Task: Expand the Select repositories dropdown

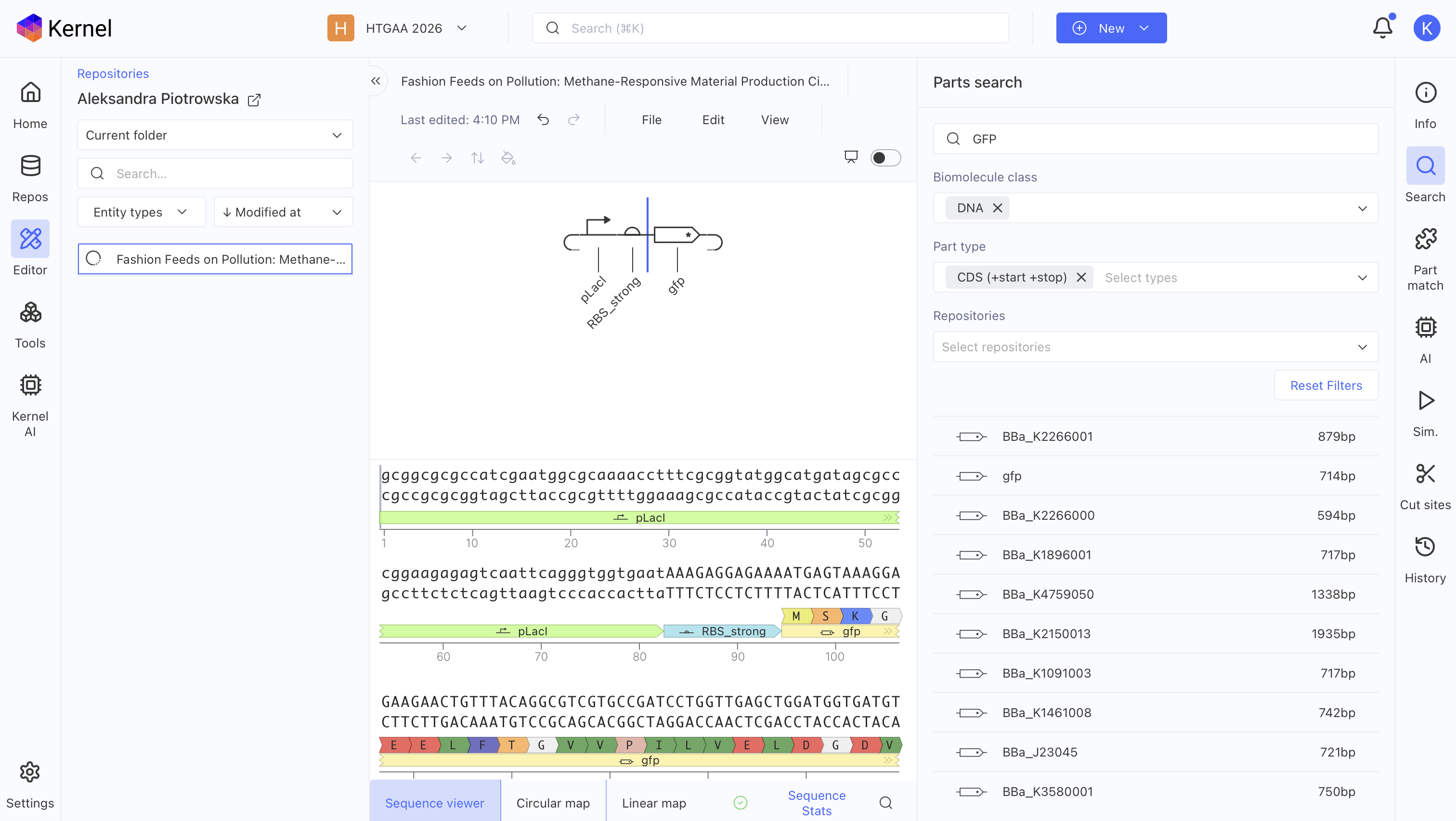Action: coord(1155,347)
